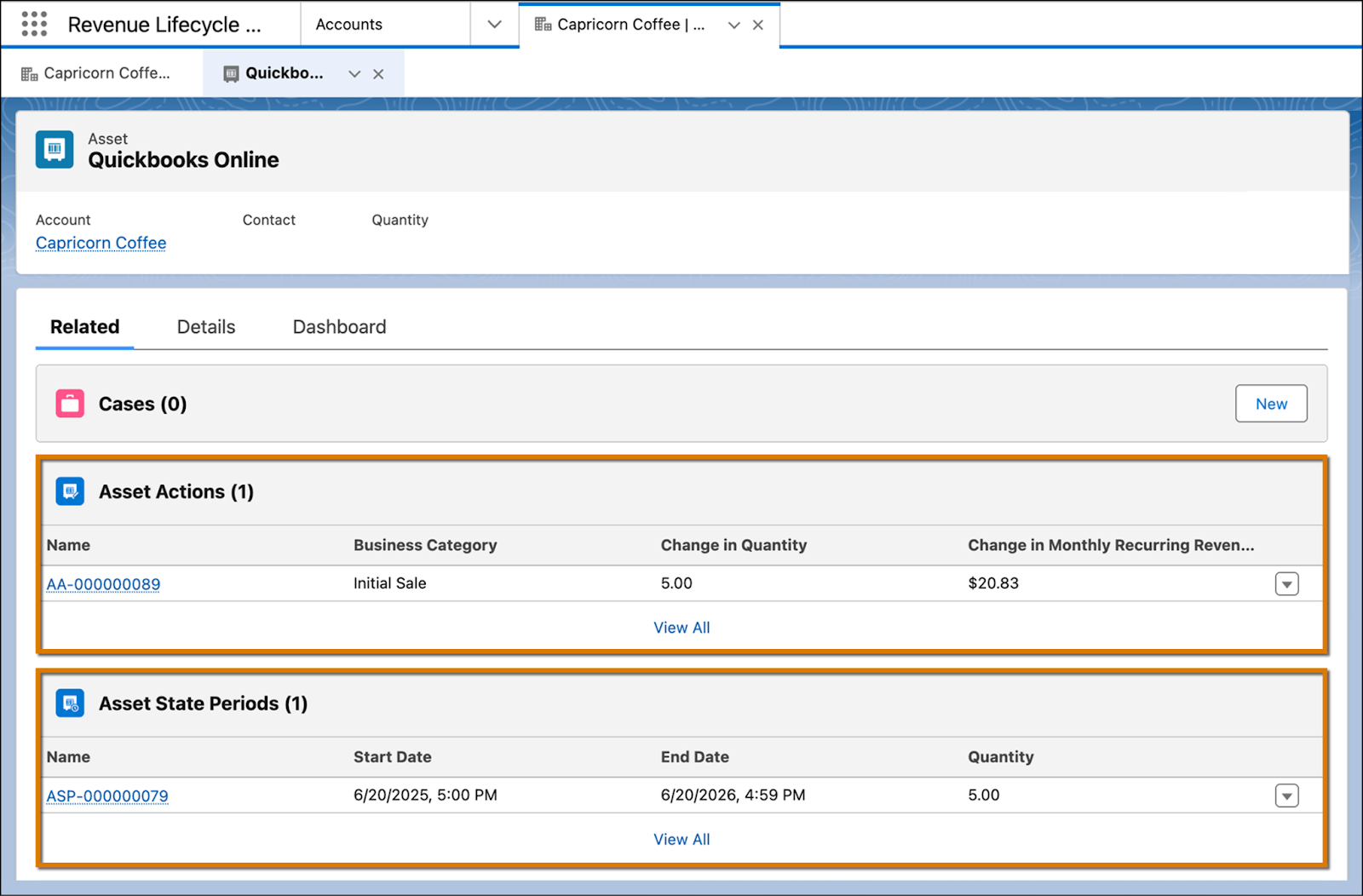This screenshot has height=896, width=1363.
Task: Click View All under Asset State Periods
Action: [681, 839]
